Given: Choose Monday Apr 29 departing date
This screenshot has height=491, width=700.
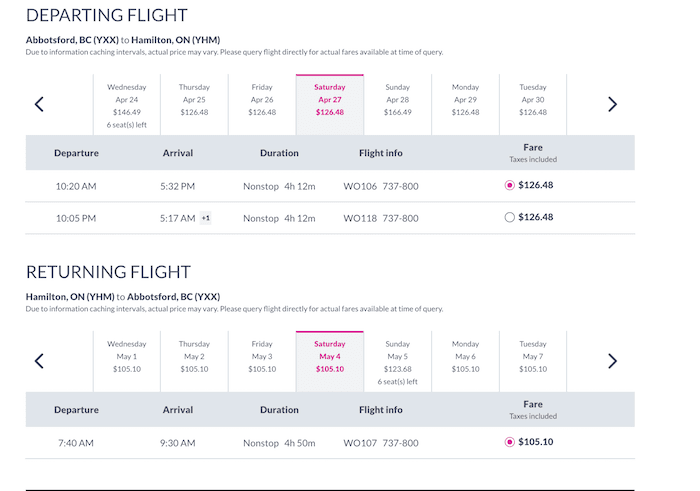Looking at the screenshot, I should click(465, 105).
